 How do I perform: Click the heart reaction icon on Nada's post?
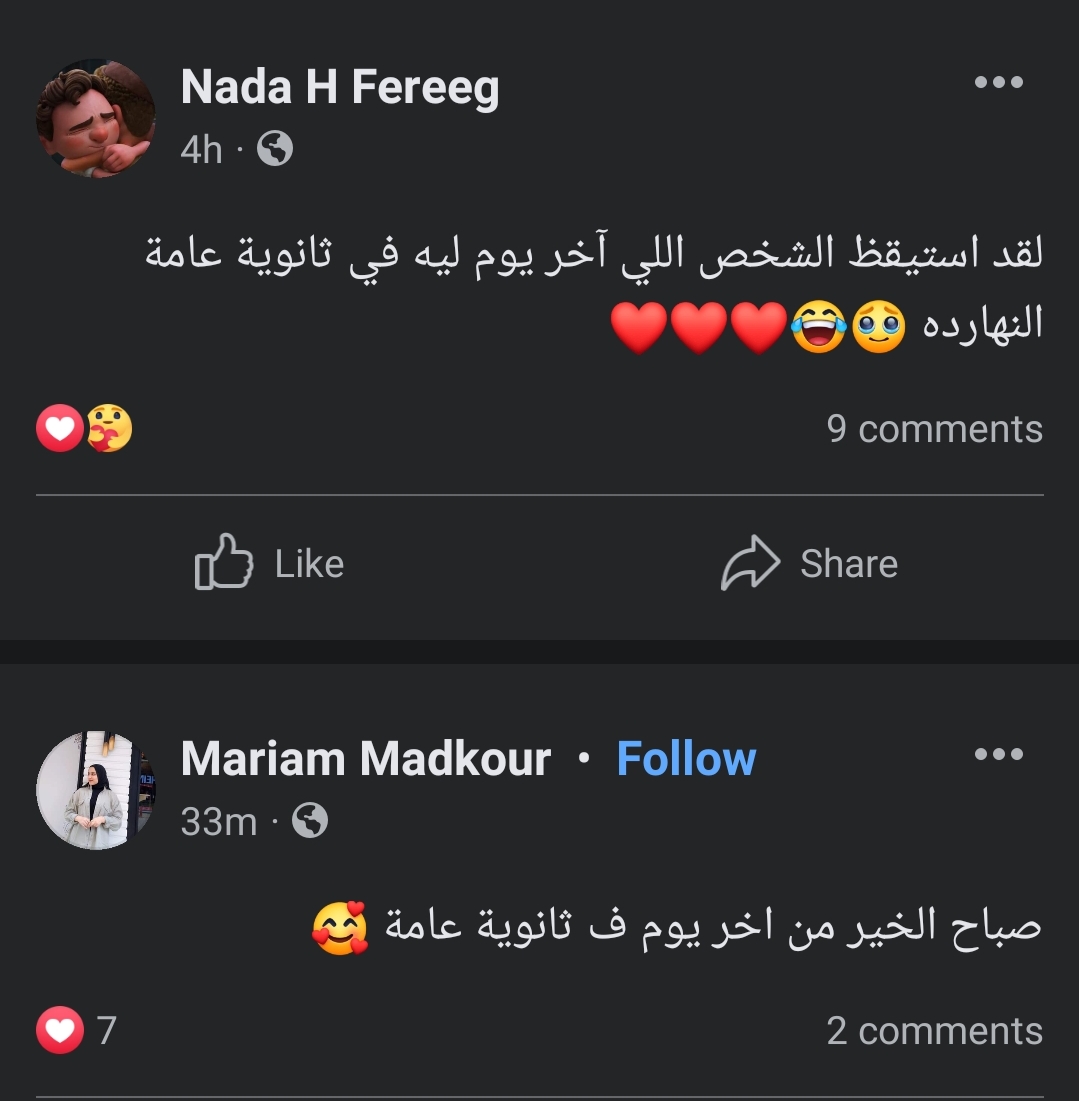tap(59, 429)
